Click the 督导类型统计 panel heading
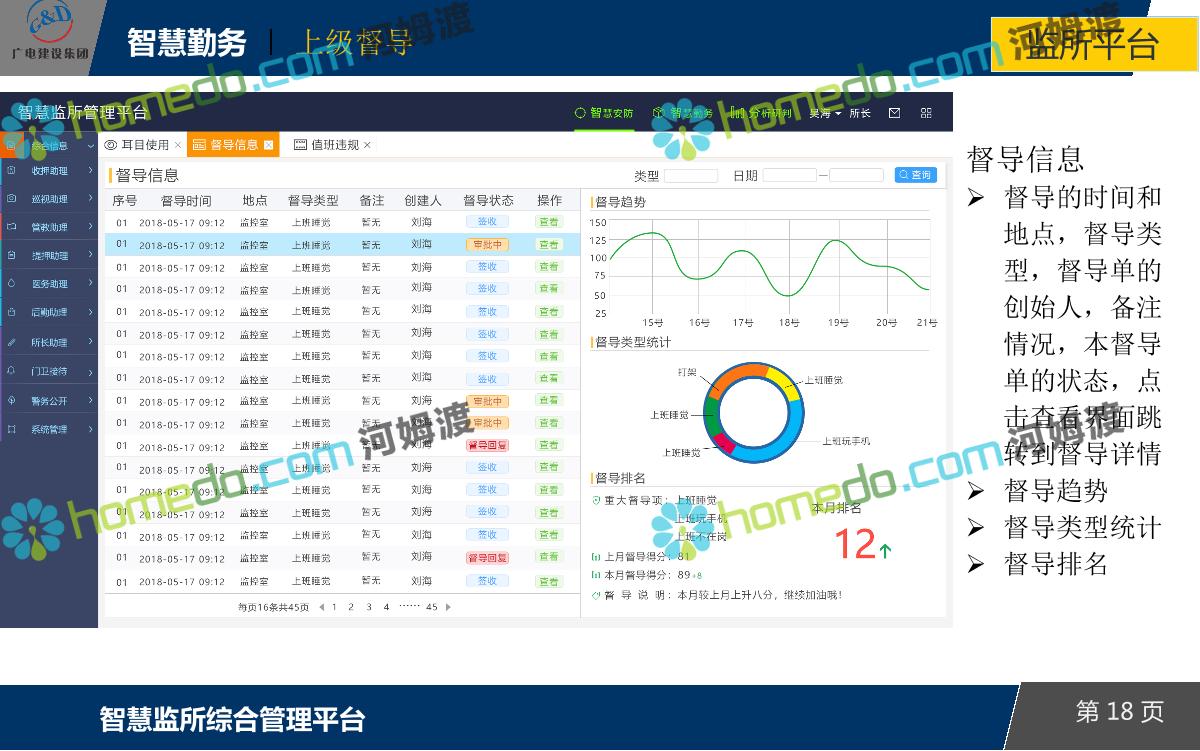The height and width of the screenshot is (751, 1200). pos(633,342)
